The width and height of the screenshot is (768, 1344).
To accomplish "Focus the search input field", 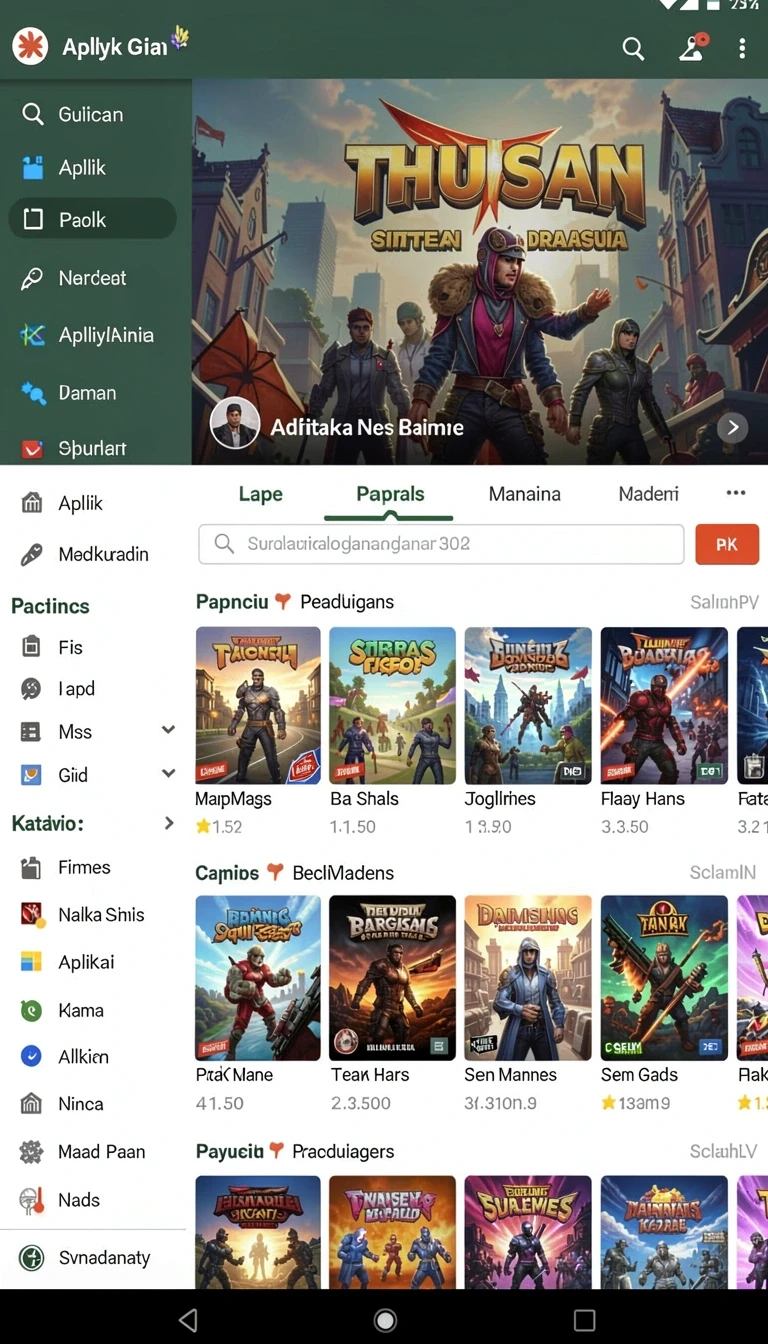I will click(441, 545).
